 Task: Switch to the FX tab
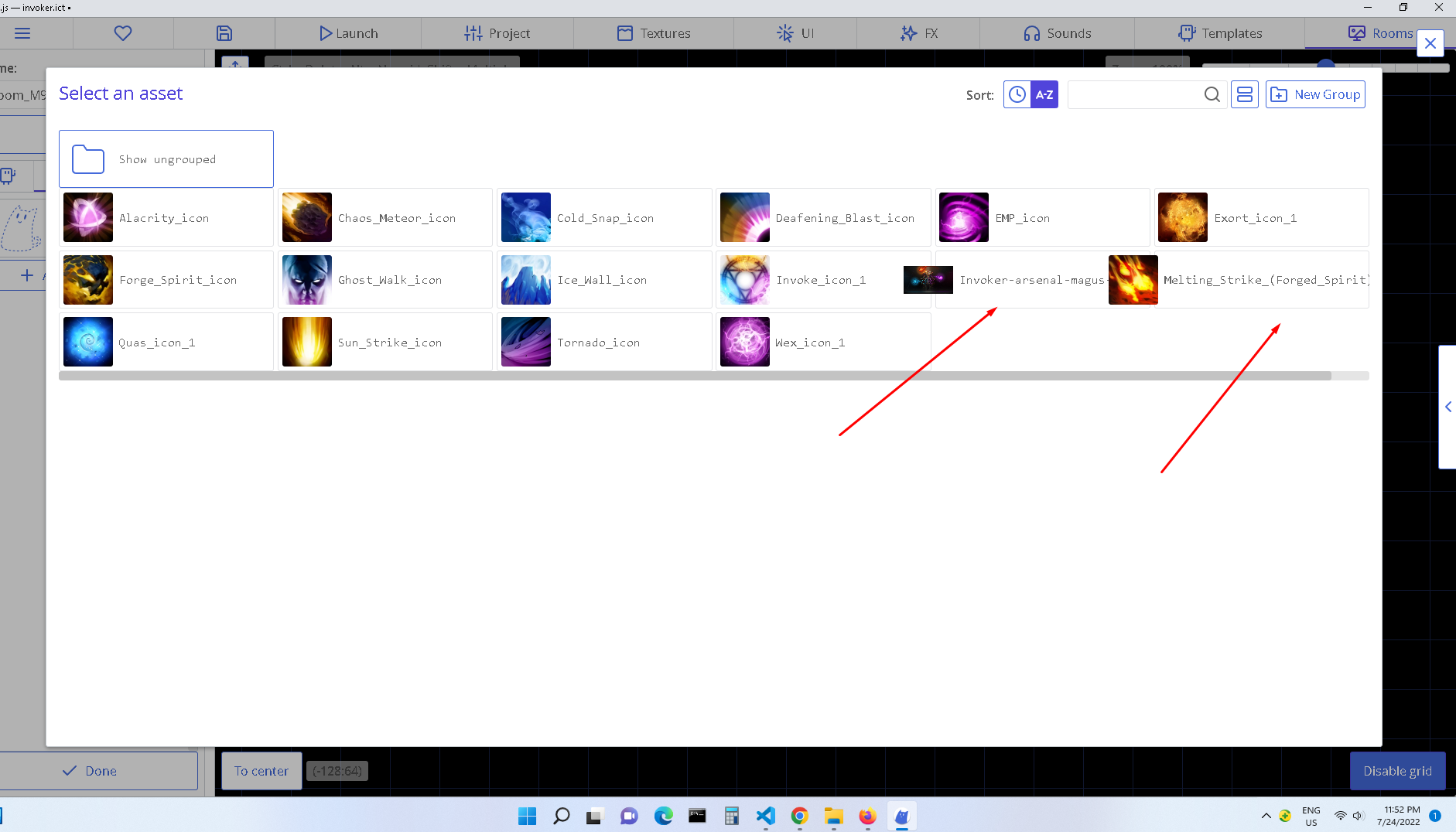click(918, 33)
